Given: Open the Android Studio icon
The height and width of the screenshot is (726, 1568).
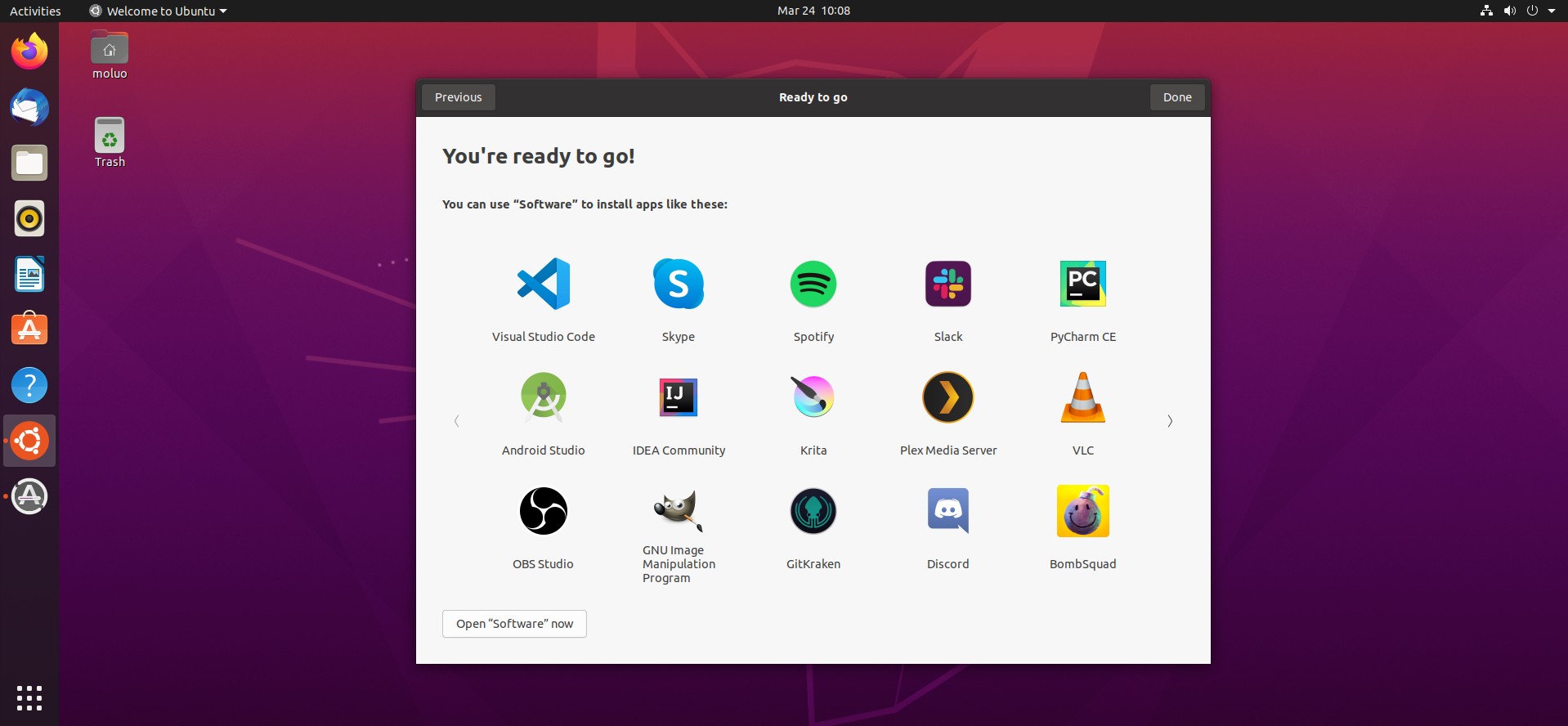Looking at the screenshot, I should 544,397.
